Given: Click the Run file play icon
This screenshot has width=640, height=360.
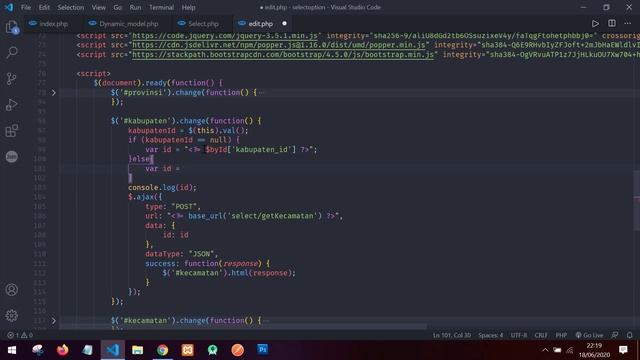Looking at the screenshot, I should point(595,24).
